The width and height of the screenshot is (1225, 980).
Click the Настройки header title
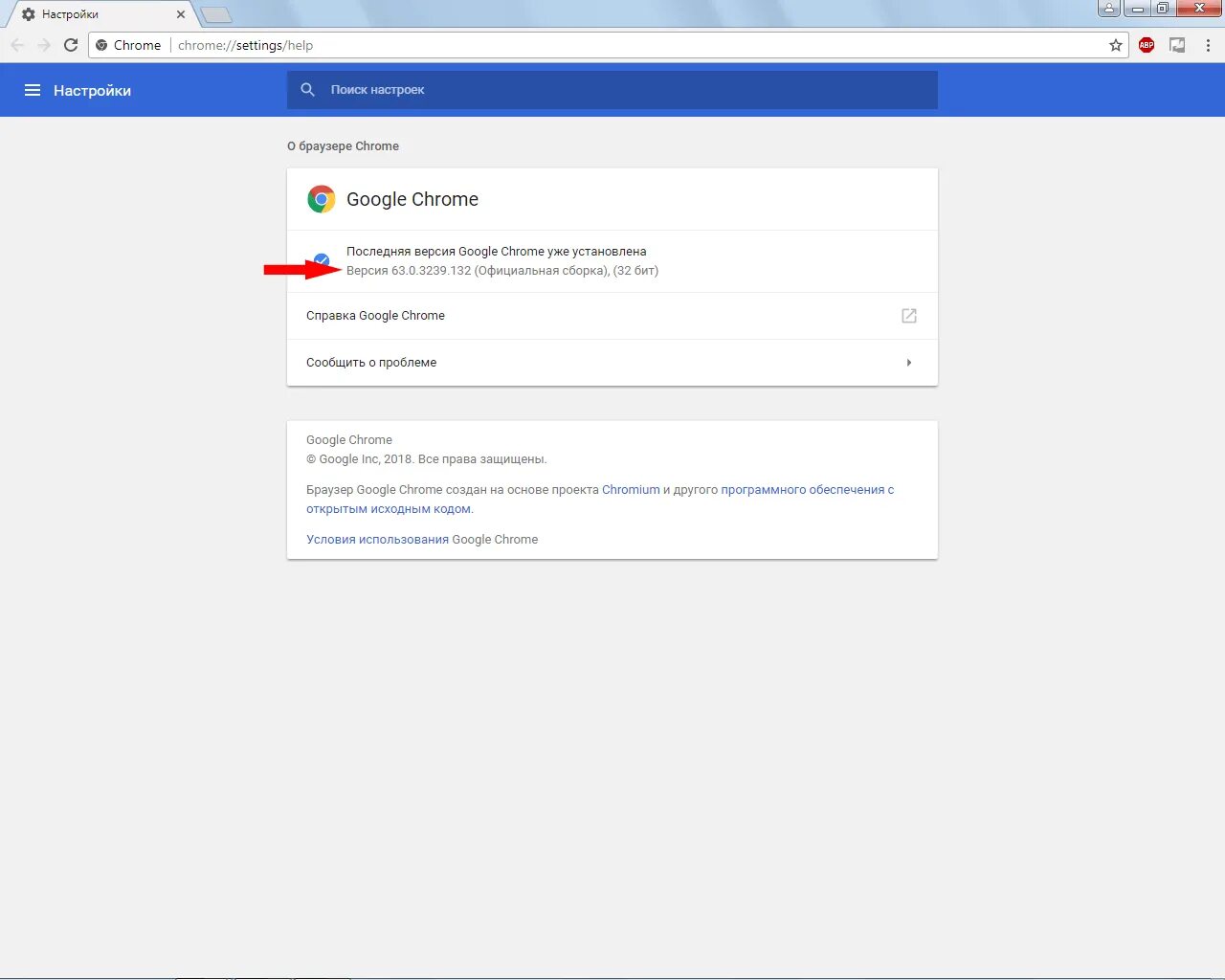[92, 90]
